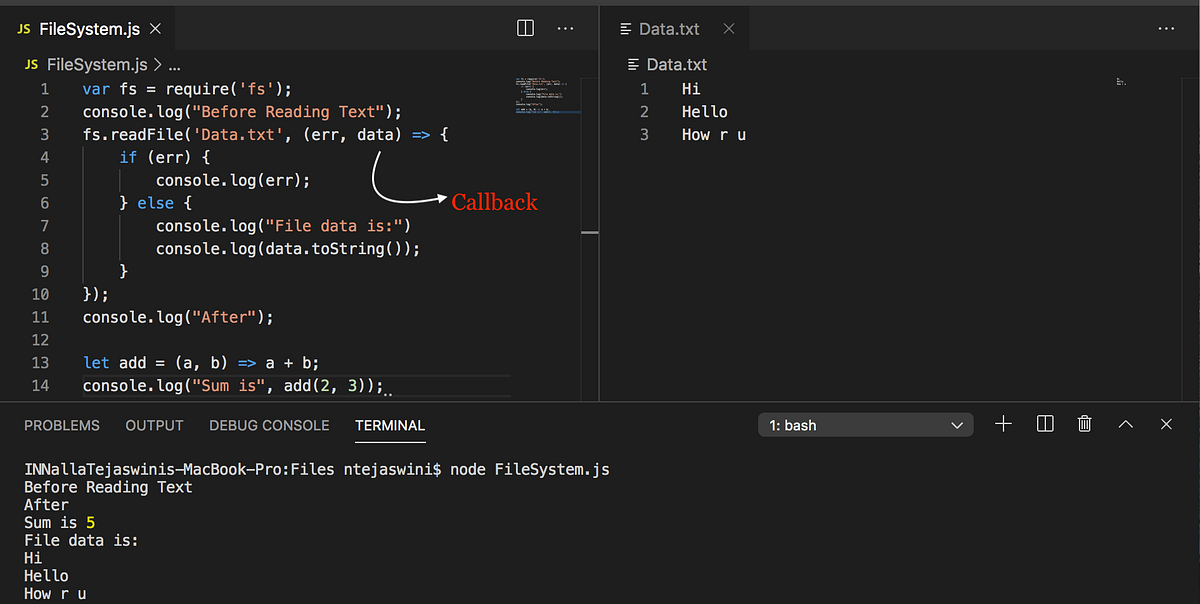Screen dimensions: 1200x604
Task: Switch to the DEBUG CONSOLE tab
Action: (268, 425)
